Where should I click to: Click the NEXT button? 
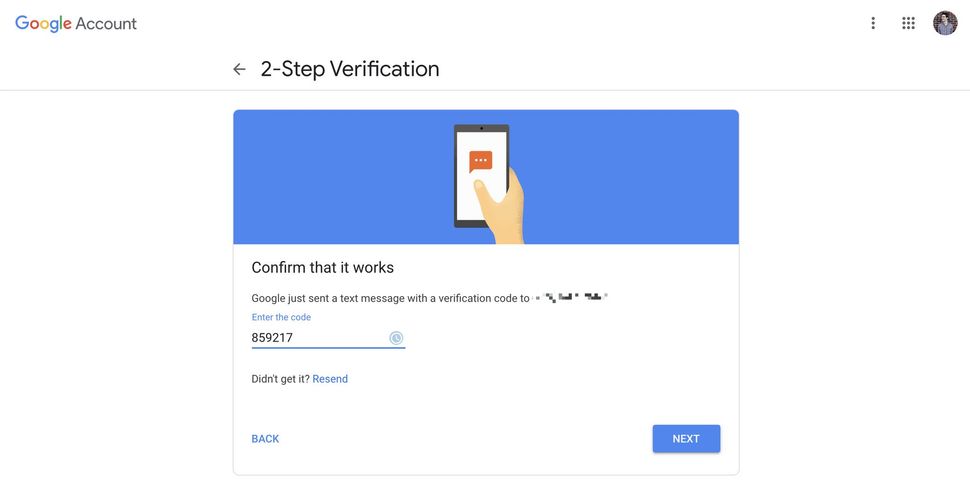point(686,439)
